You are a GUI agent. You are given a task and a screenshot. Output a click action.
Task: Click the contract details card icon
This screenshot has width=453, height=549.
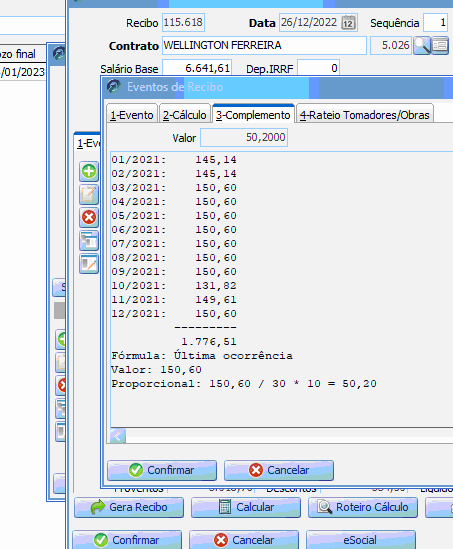tap(440, 46)
